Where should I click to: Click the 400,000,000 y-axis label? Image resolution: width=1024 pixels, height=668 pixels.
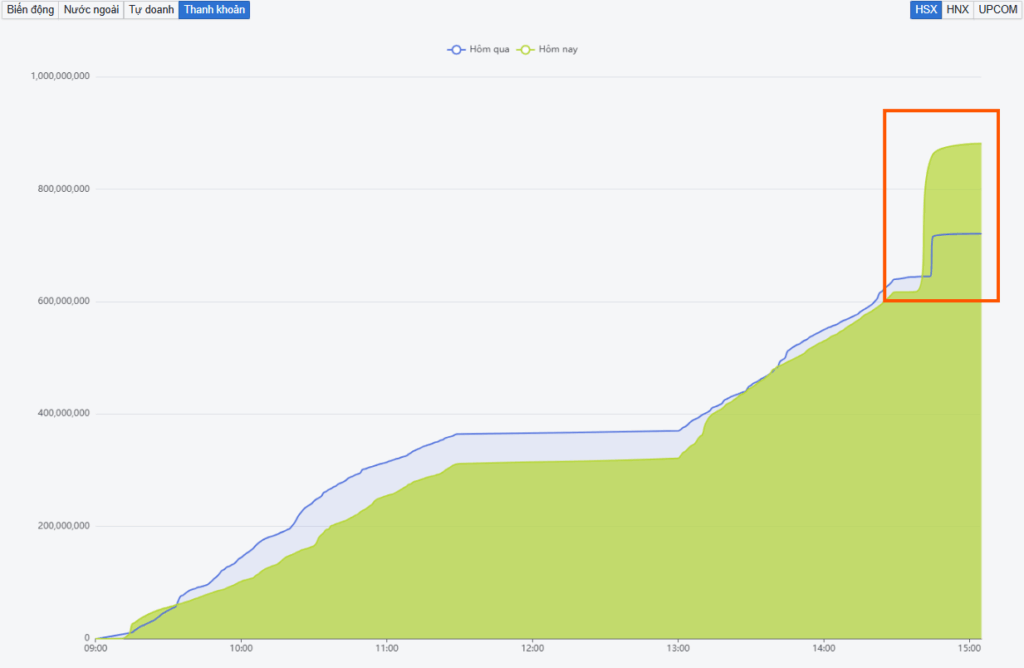pyautogui.click(x=63, y=413)
